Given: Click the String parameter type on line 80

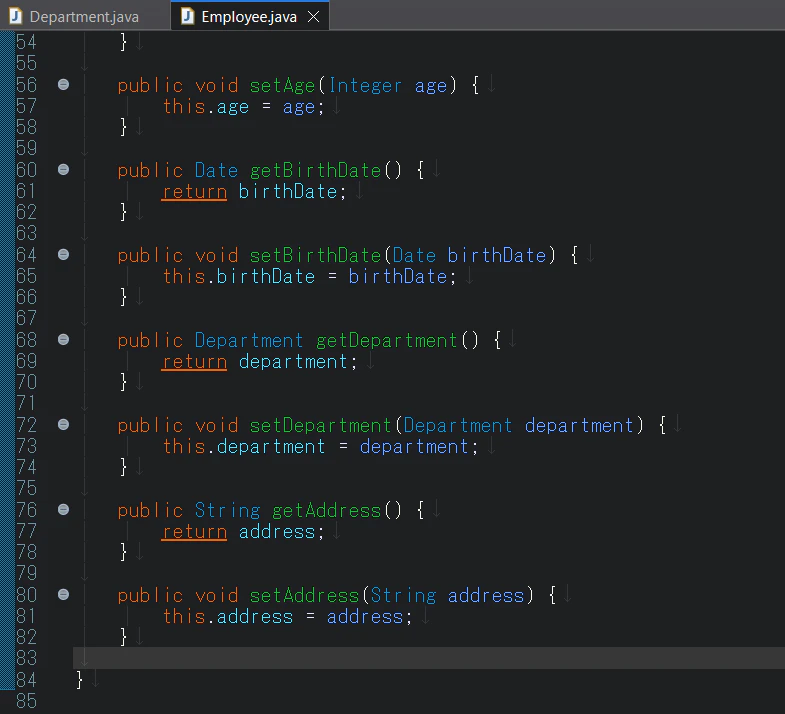Looking at the screenshot, I should 404,596.
